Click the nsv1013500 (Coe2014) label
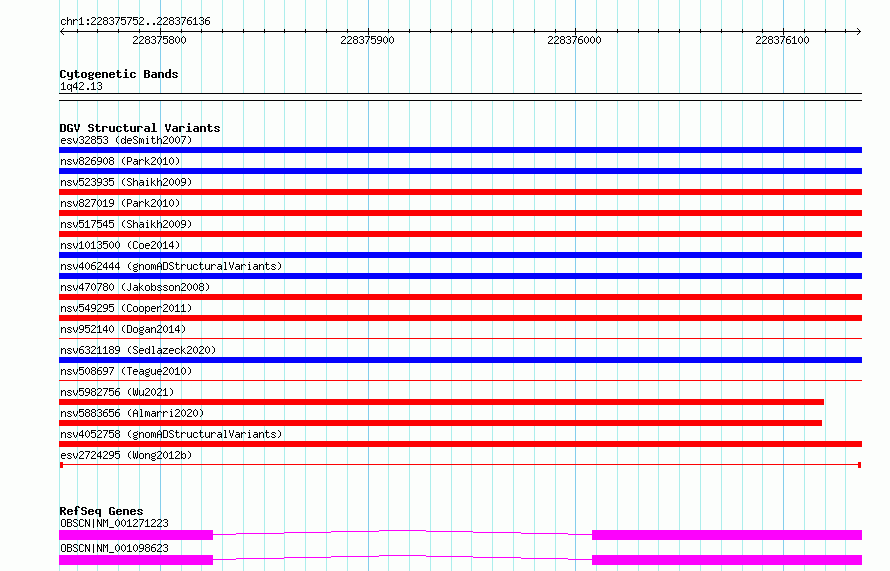The width and height of the screenshot is (890, 571). (x=120, y=245)
